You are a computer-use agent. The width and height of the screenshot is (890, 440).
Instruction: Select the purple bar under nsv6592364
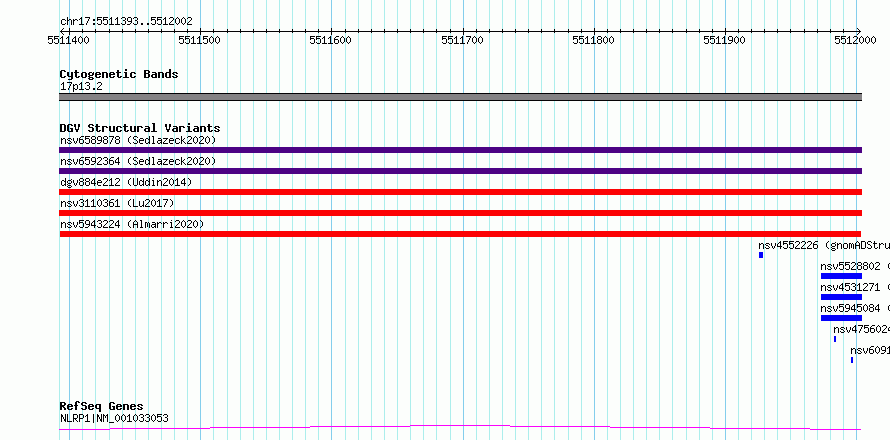tap(460, 171)
